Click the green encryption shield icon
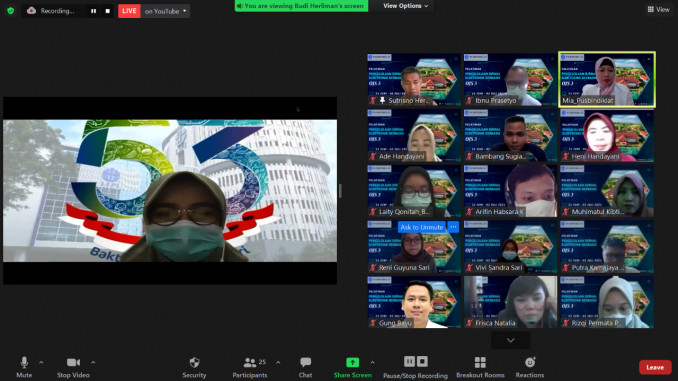The width and height of the screenshot is (678, 381). coord(10,11)
